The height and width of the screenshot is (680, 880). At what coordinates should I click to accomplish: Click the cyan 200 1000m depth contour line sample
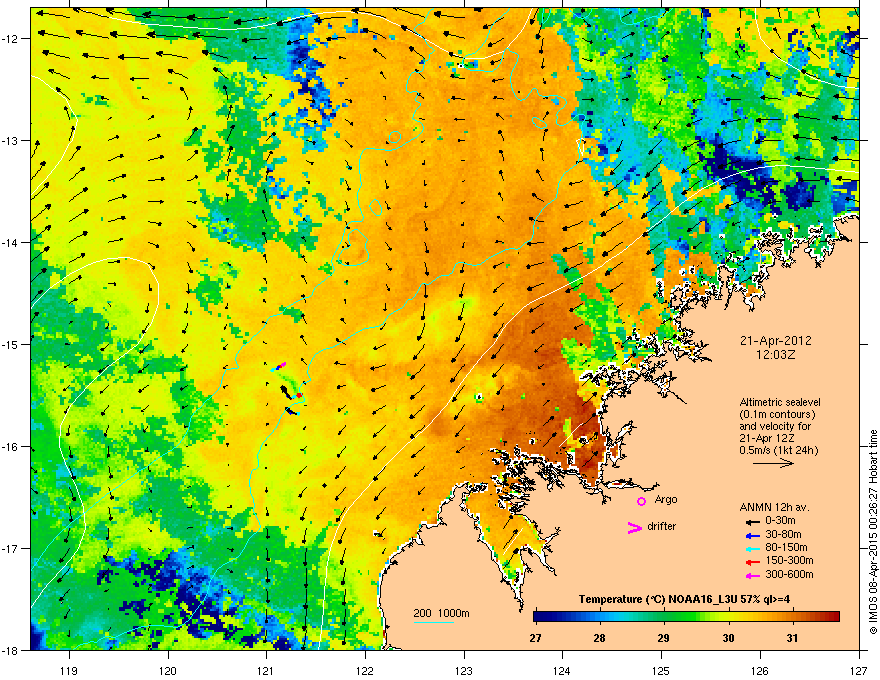[433, 622]
